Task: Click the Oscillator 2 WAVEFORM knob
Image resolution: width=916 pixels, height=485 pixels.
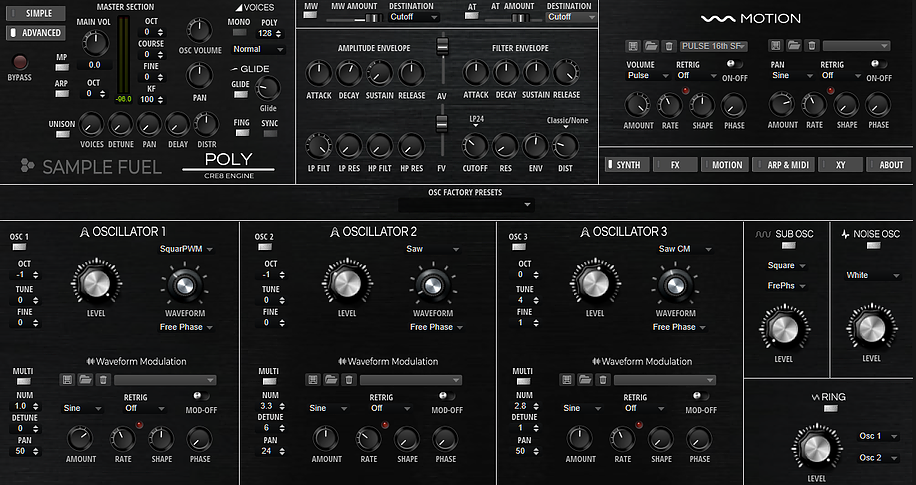Action: 432,285
